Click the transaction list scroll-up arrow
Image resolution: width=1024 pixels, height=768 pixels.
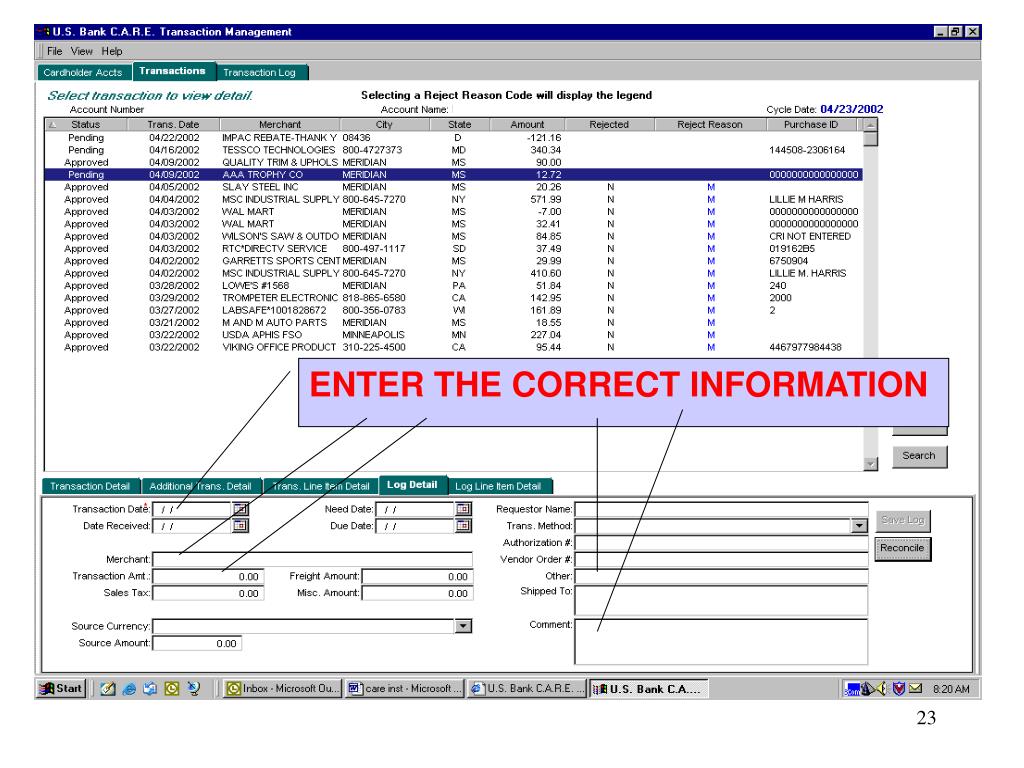(x=870, y=125)
